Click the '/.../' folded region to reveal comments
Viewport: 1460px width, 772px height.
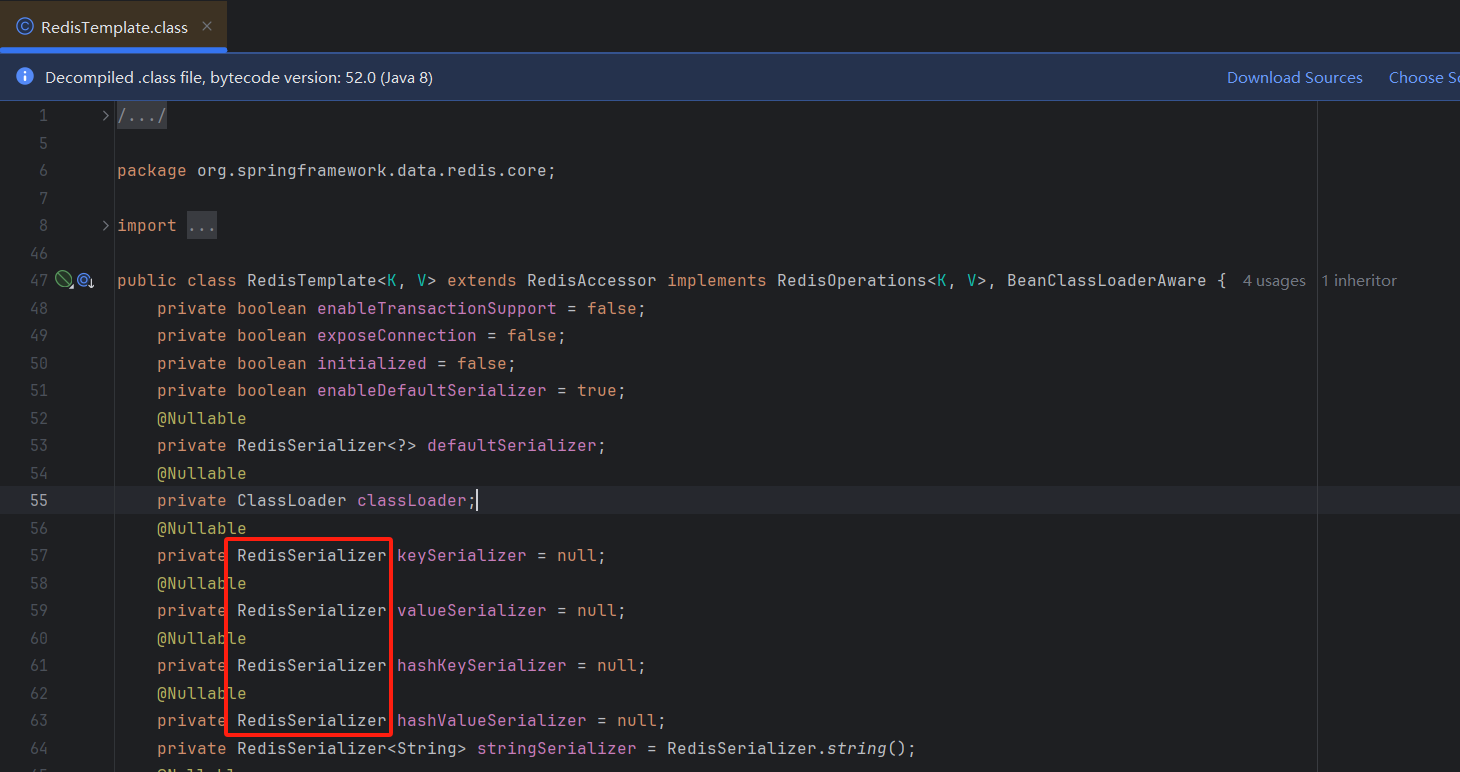(141, 114)
